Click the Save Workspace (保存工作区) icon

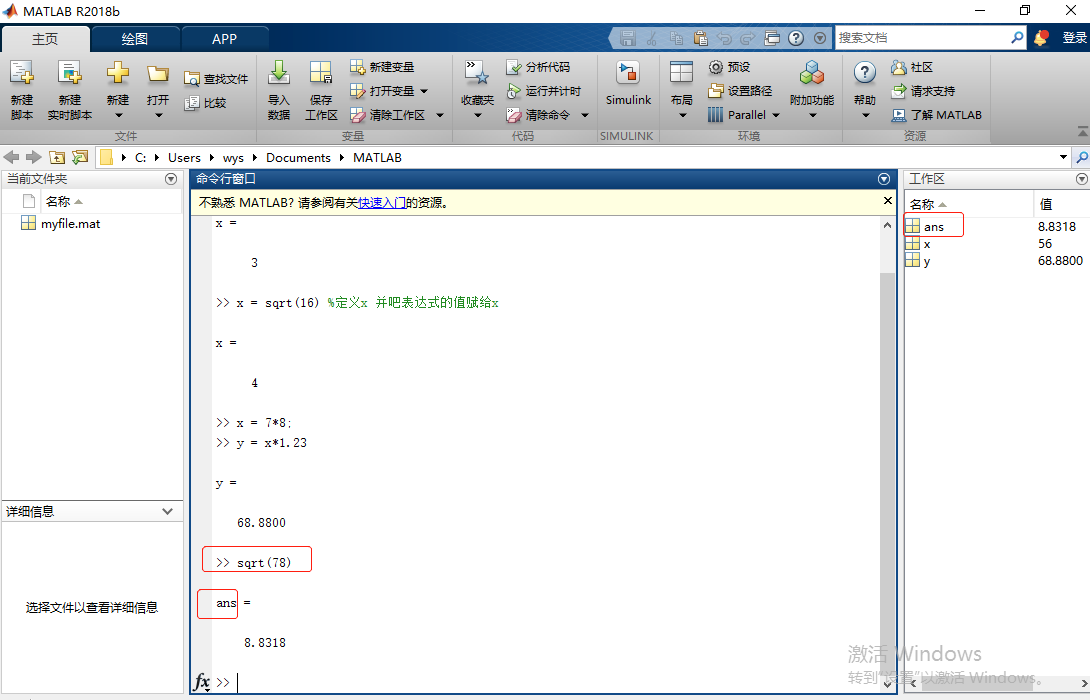(320, 72)
